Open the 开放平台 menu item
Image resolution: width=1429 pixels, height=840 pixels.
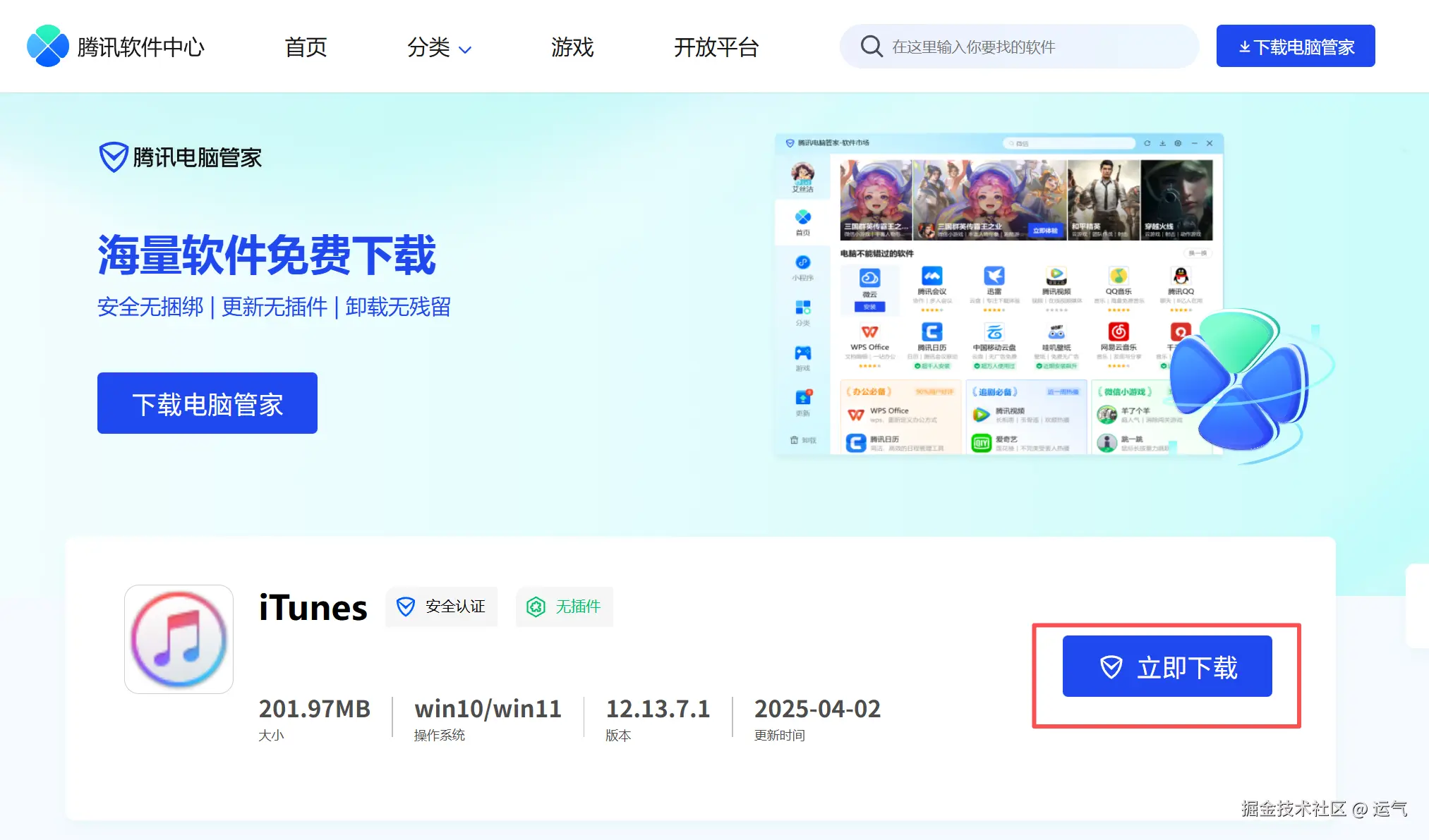click(716, 47)
